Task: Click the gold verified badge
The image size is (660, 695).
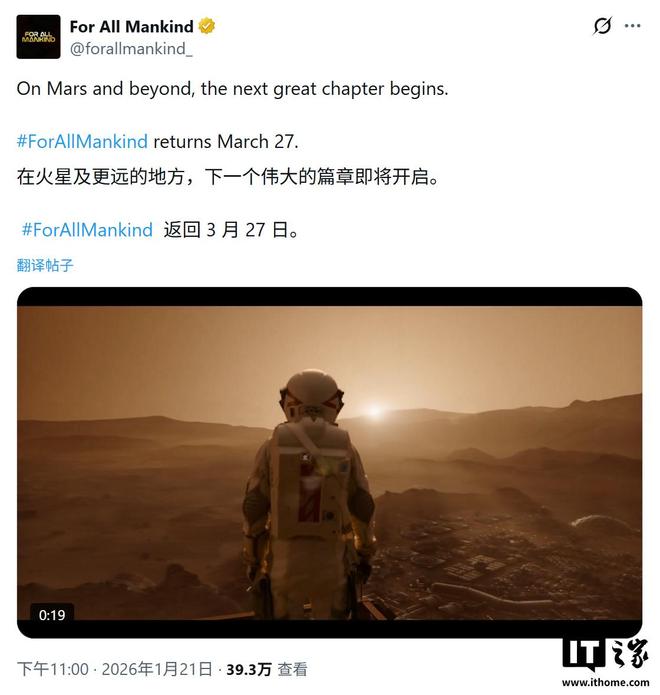Action: tap(207, 27)
